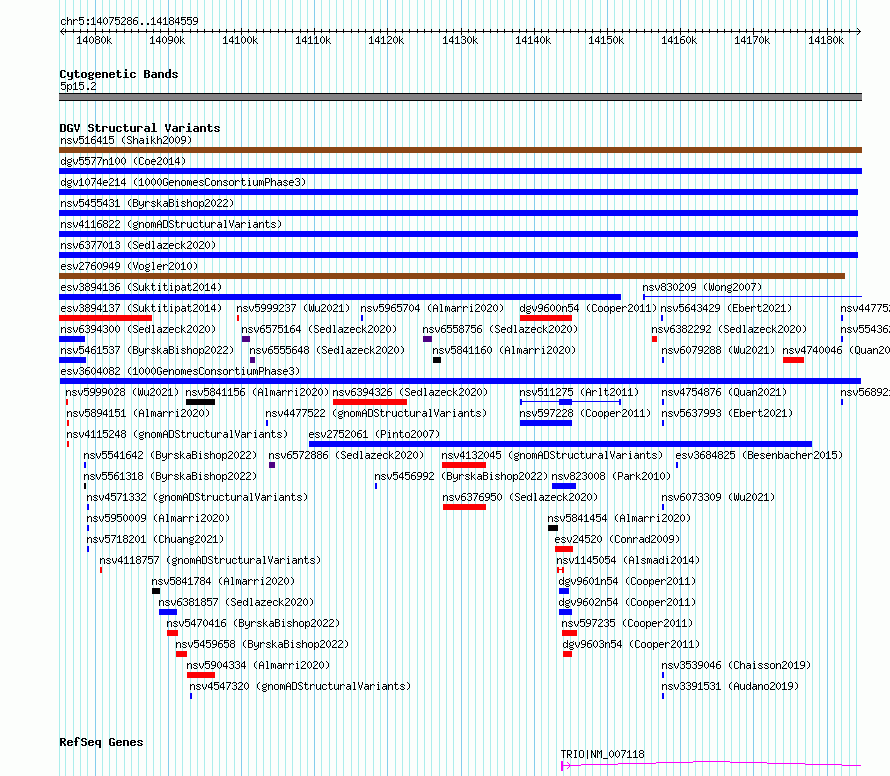Click the brown esv2760949 variant bar

point(452,276)
